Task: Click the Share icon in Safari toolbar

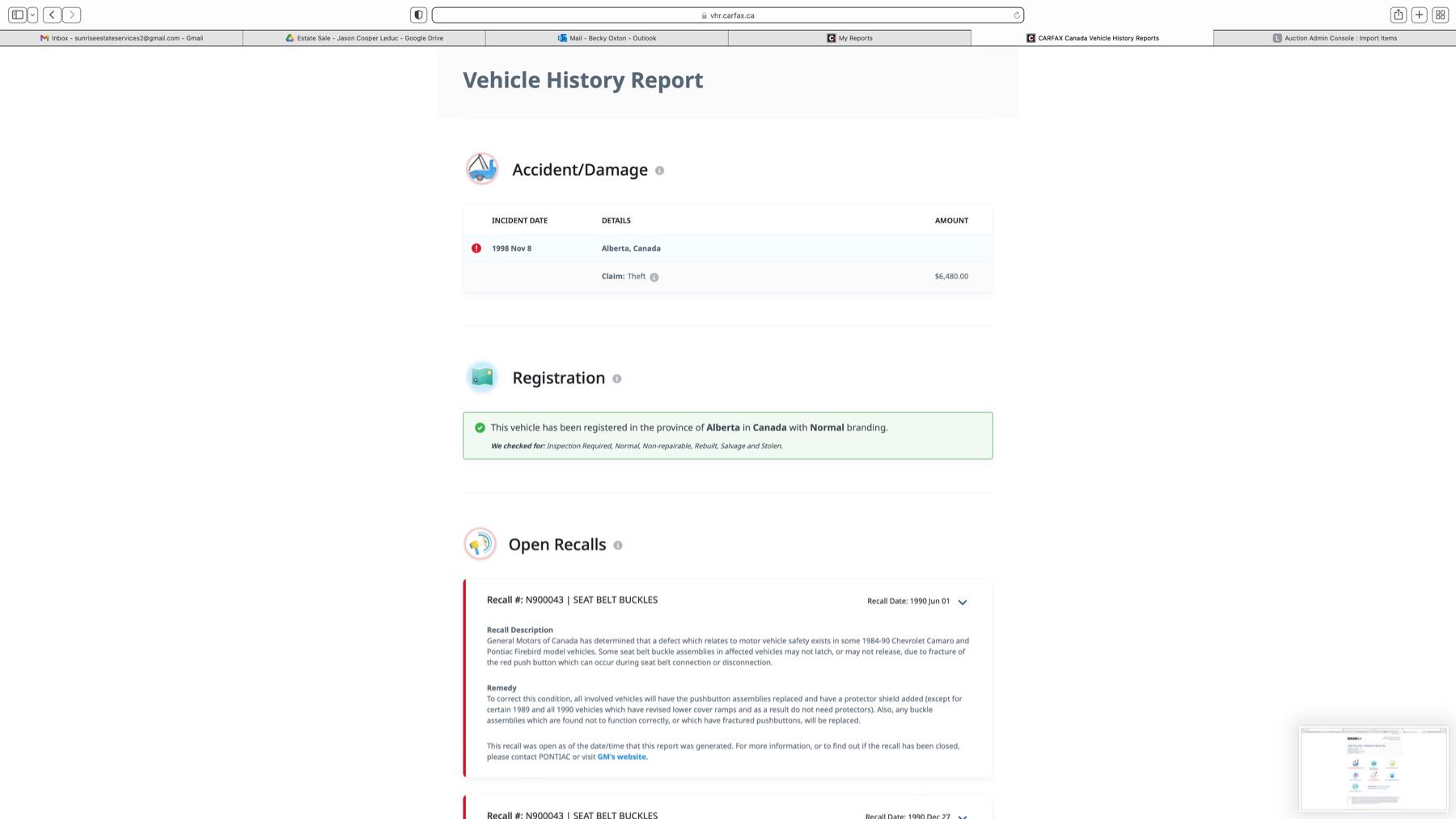Action: (1398, 15)
